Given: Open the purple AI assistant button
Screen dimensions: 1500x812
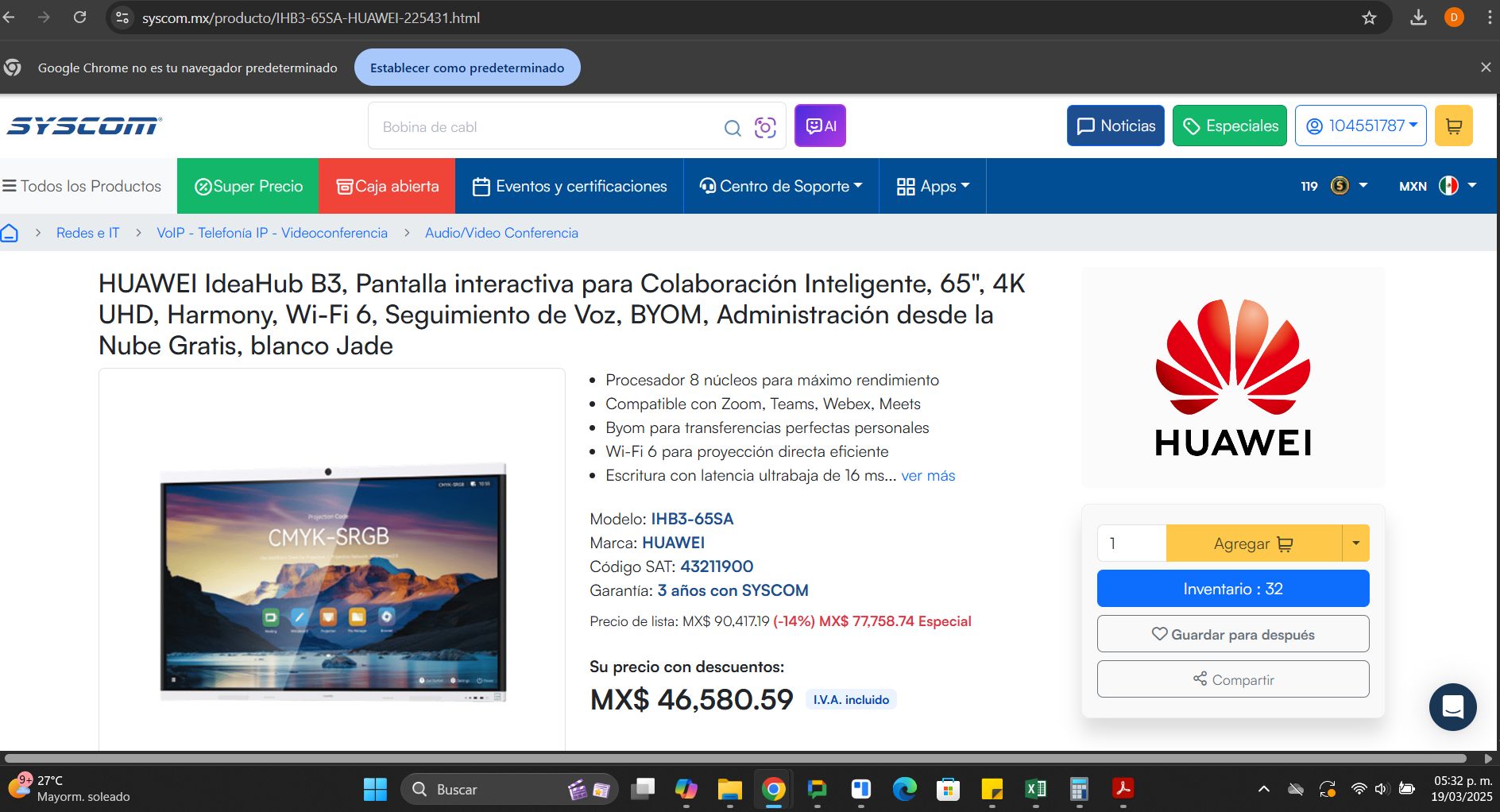Looking at the screenshot, I should pos(820,126).
